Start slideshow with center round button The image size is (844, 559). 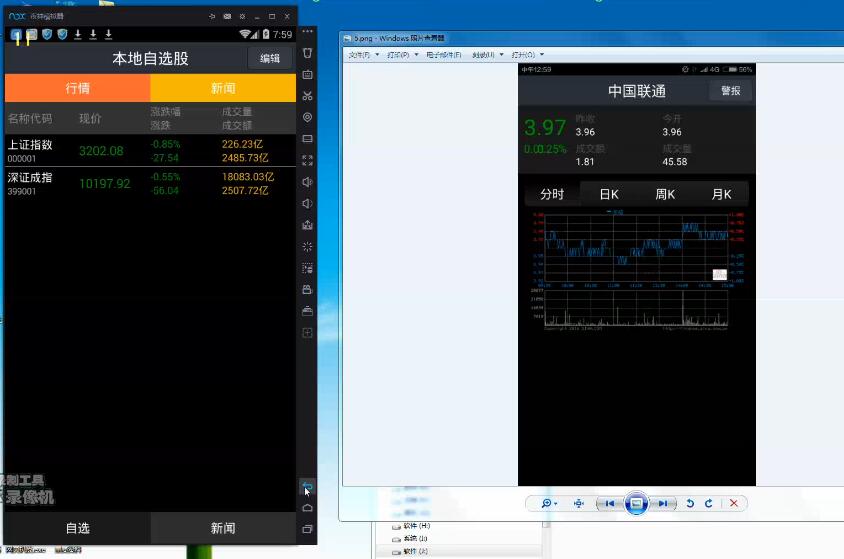coord(636,503)
